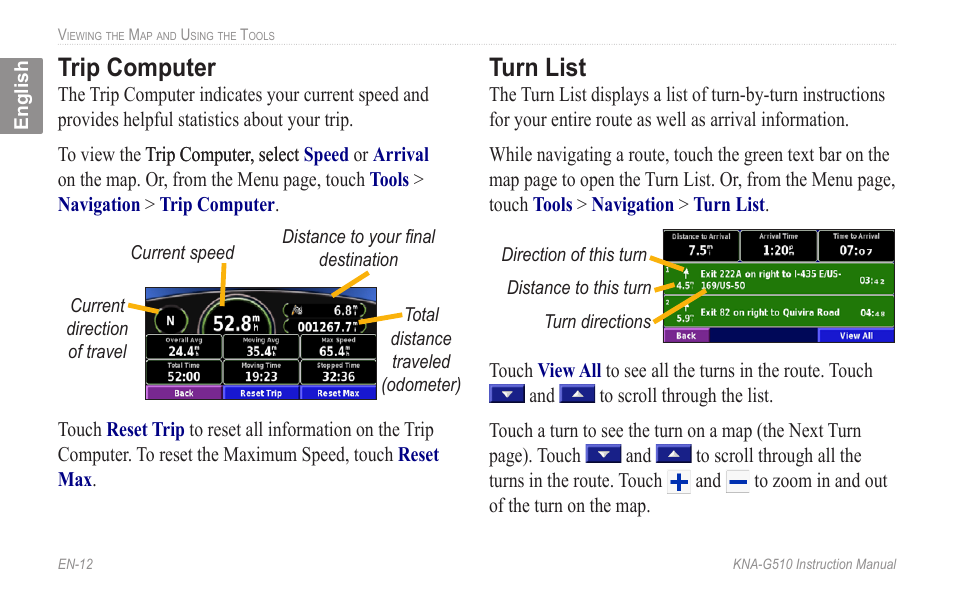Click the 001267.7 odometer value
Viewport: 954px width, 608px height.
(x=327, y=327)
